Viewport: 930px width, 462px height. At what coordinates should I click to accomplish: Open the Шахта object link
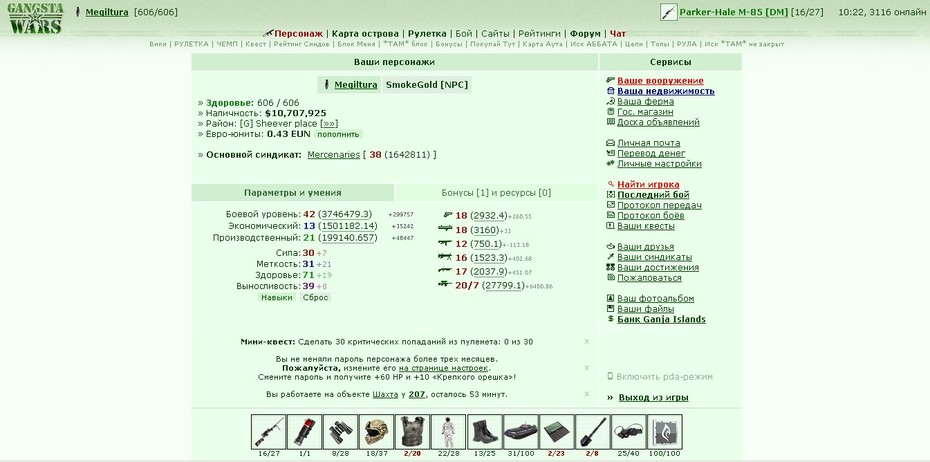pyautogui.click(x=385, y=394)
